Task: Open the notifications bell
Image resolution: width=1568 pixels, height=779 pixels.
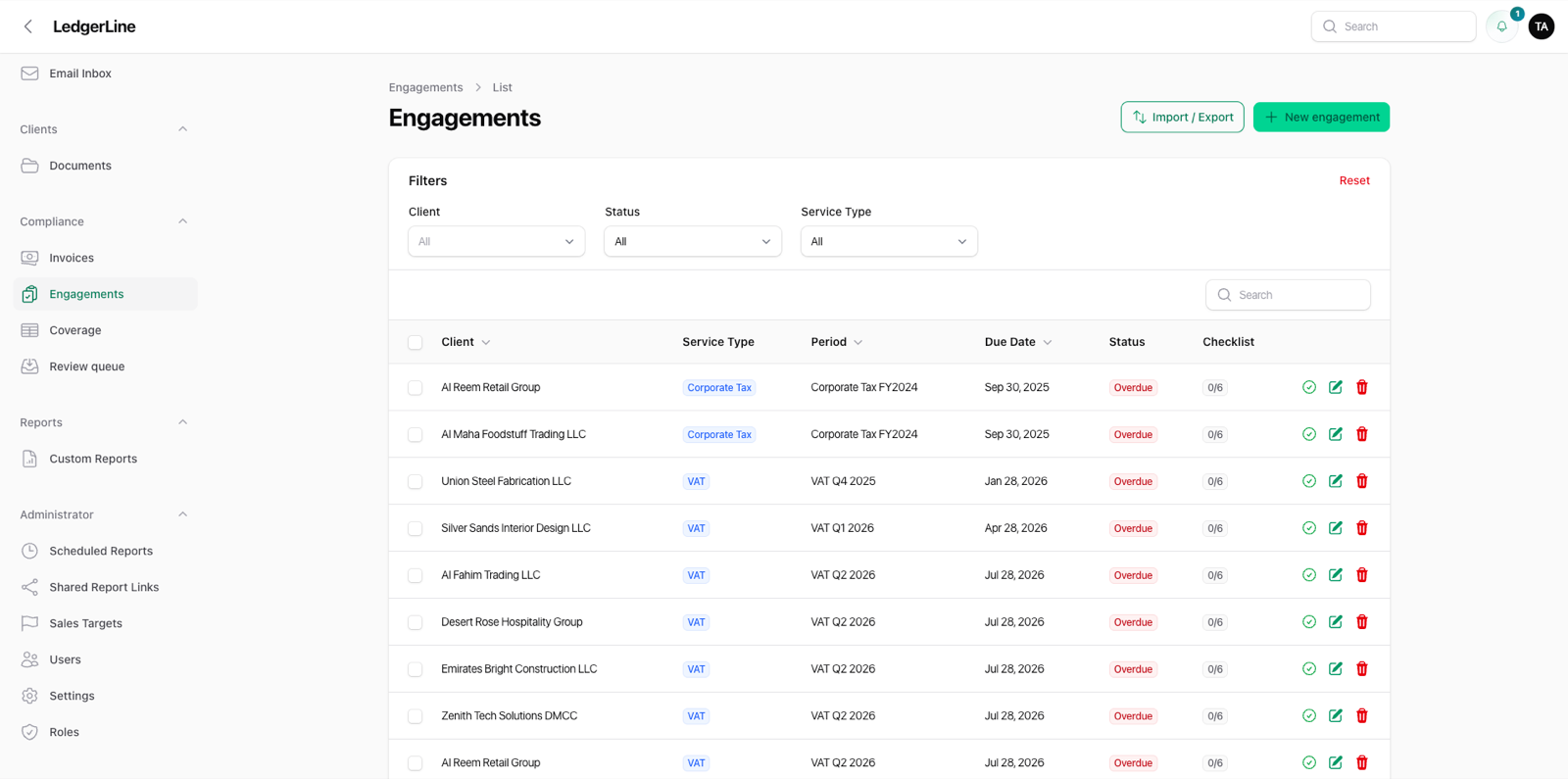Action: tap(1501, 26)
